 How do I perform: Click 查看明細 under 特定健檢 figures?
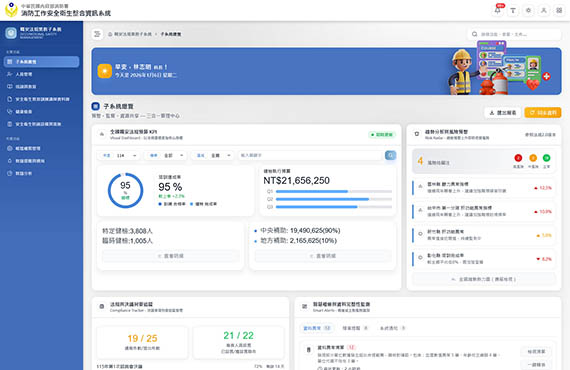click(171, 256)
